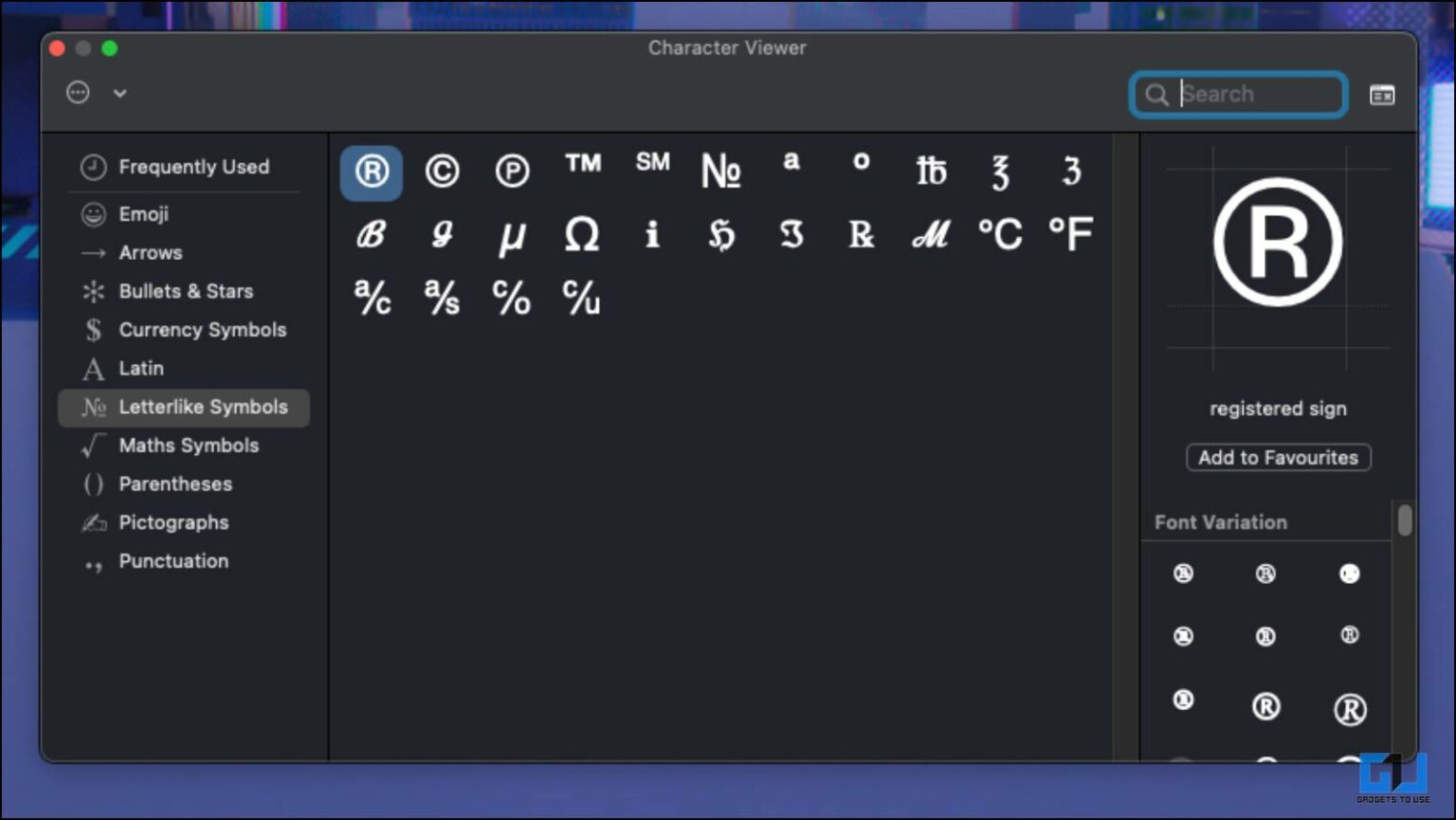Select the degree Celsius symbol

pyautogui.click(x=1001, y=233)
